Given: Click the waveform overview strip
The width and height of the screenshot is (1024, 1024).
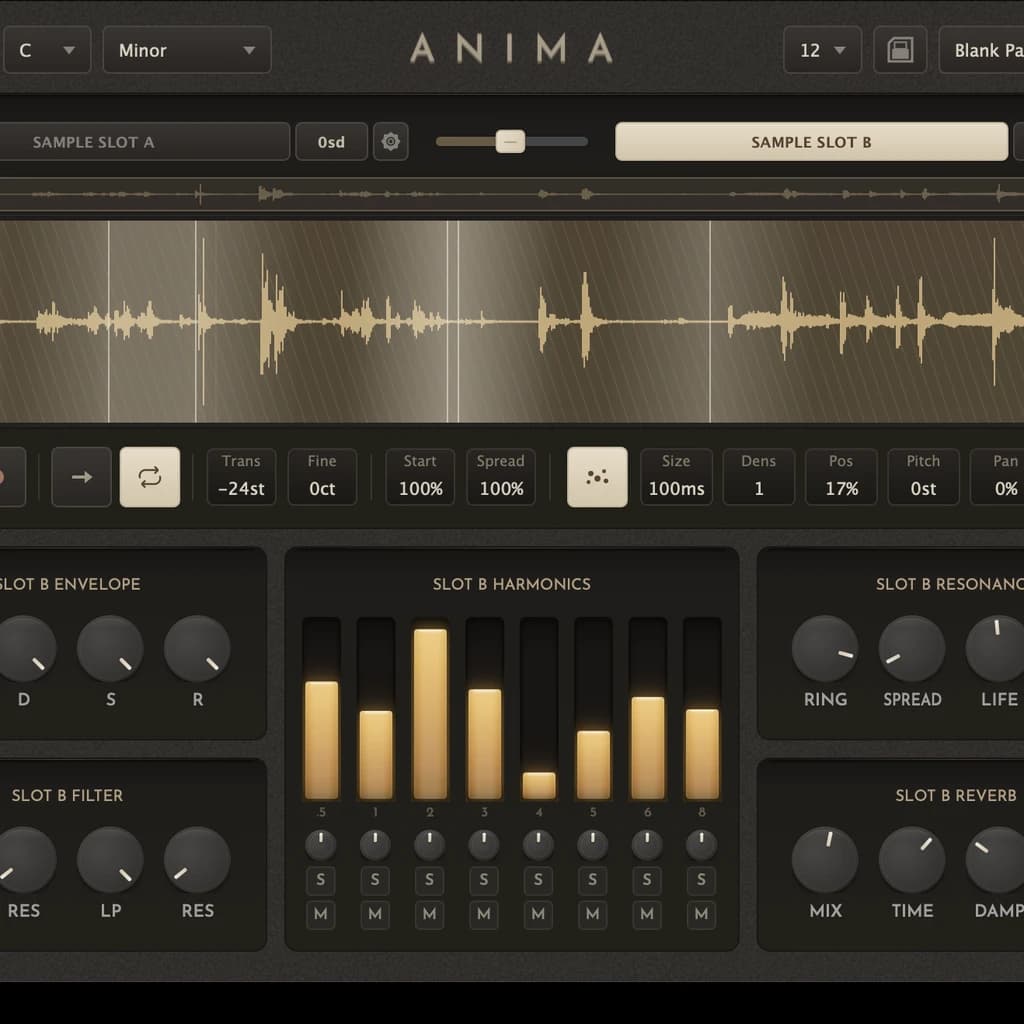Looking at the screenshot, I should [512, 194].
